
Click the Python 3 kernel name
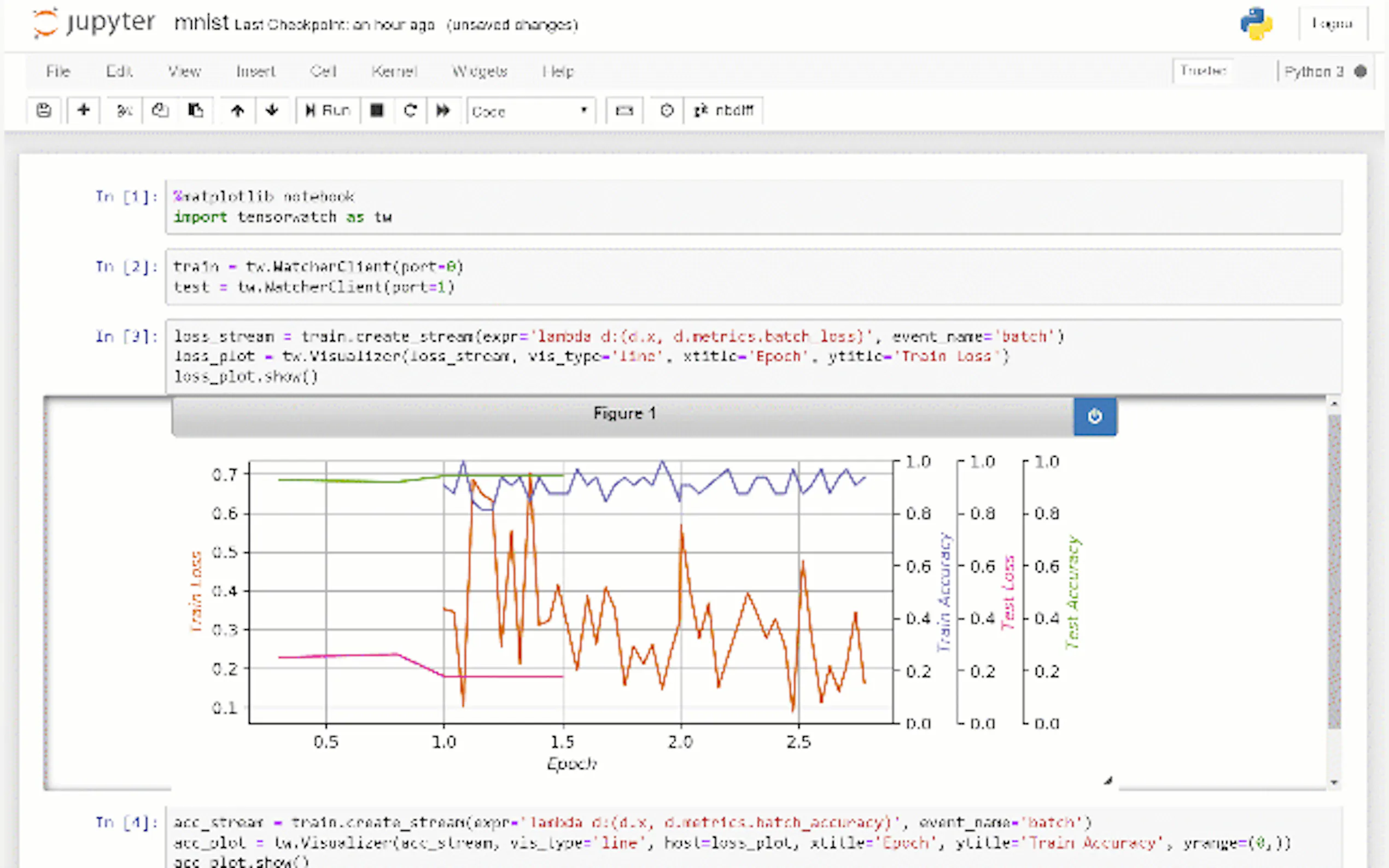(x=1314, y=71)
